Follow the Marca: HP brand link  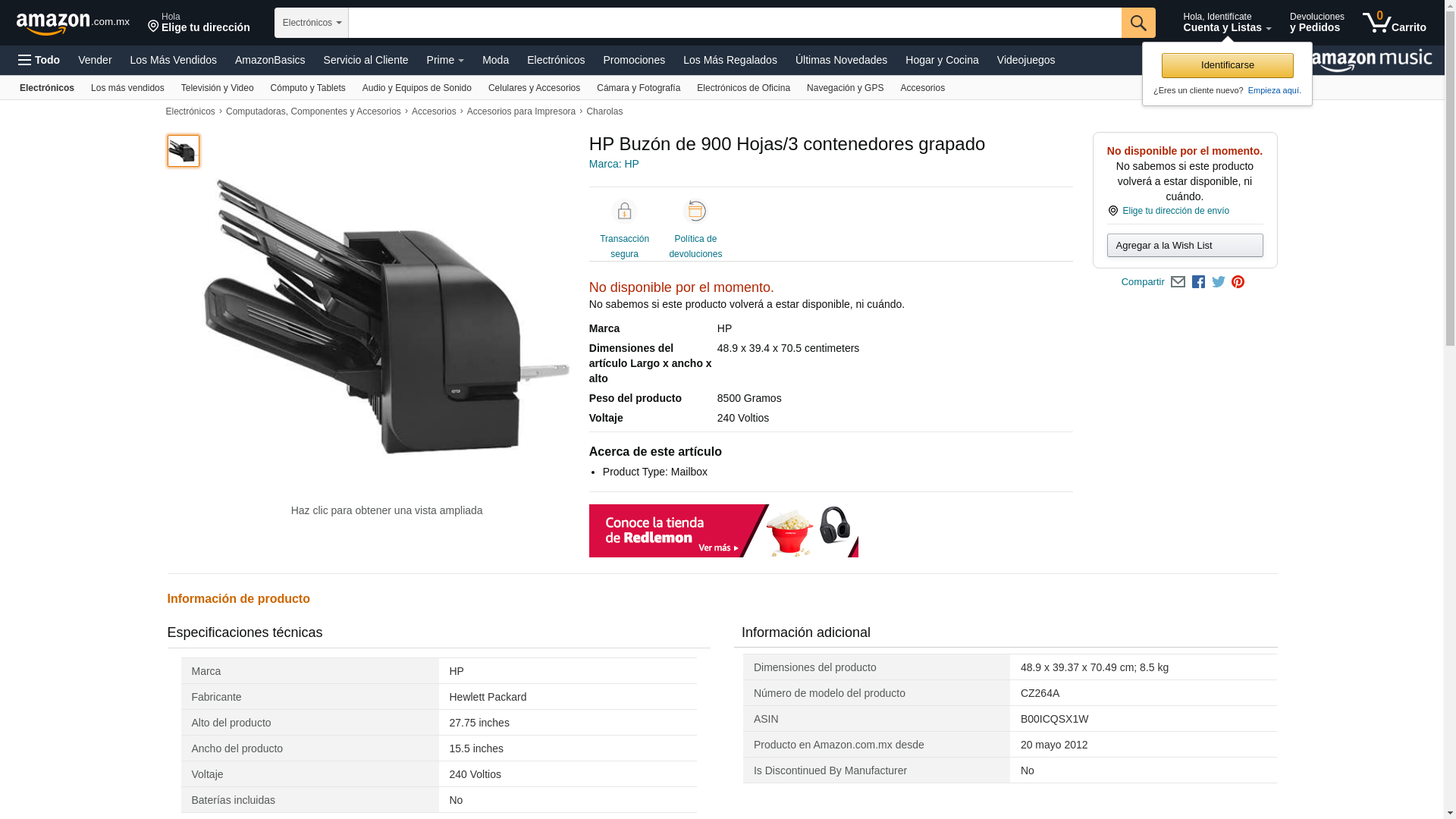[614, 164]
